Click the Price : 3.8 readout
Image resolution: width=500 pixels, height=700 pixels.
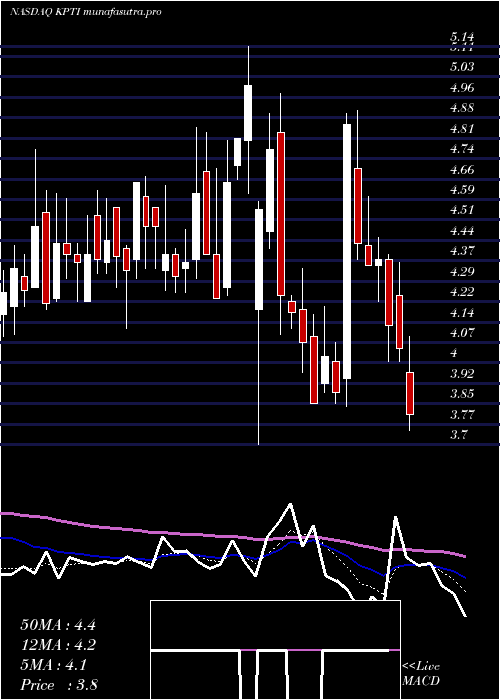pyautogui.click(x=59, y=685)
